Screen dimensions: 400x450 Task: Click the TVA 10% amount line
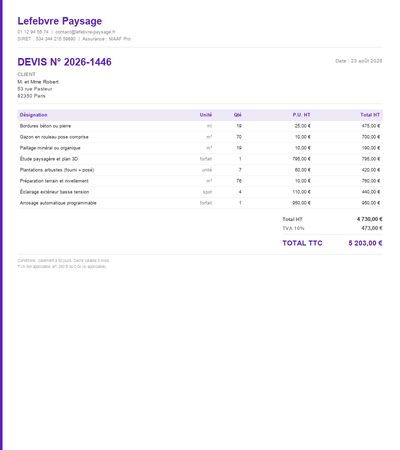[332, 228]
